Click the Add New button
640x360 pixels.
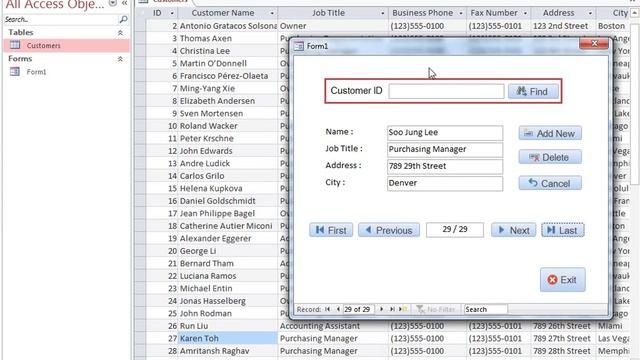pyautogui.click(x=550, y=133)
